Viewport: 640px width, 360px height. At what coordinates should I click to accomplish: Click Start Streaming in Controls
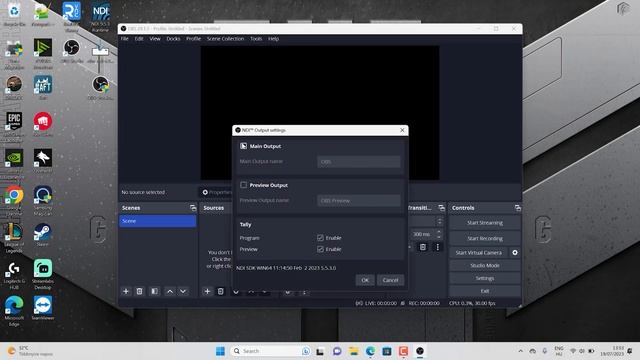coord(485,223)
